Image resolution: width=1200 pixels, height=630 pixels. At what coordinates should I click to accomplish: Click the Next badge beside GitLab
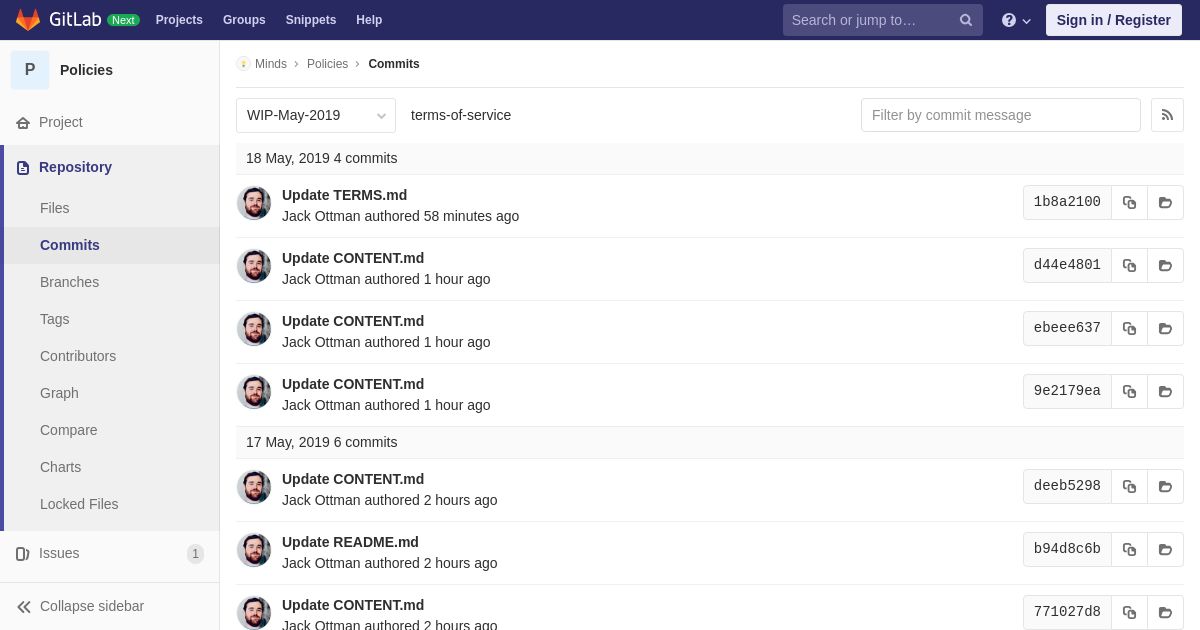pos(123,20)
